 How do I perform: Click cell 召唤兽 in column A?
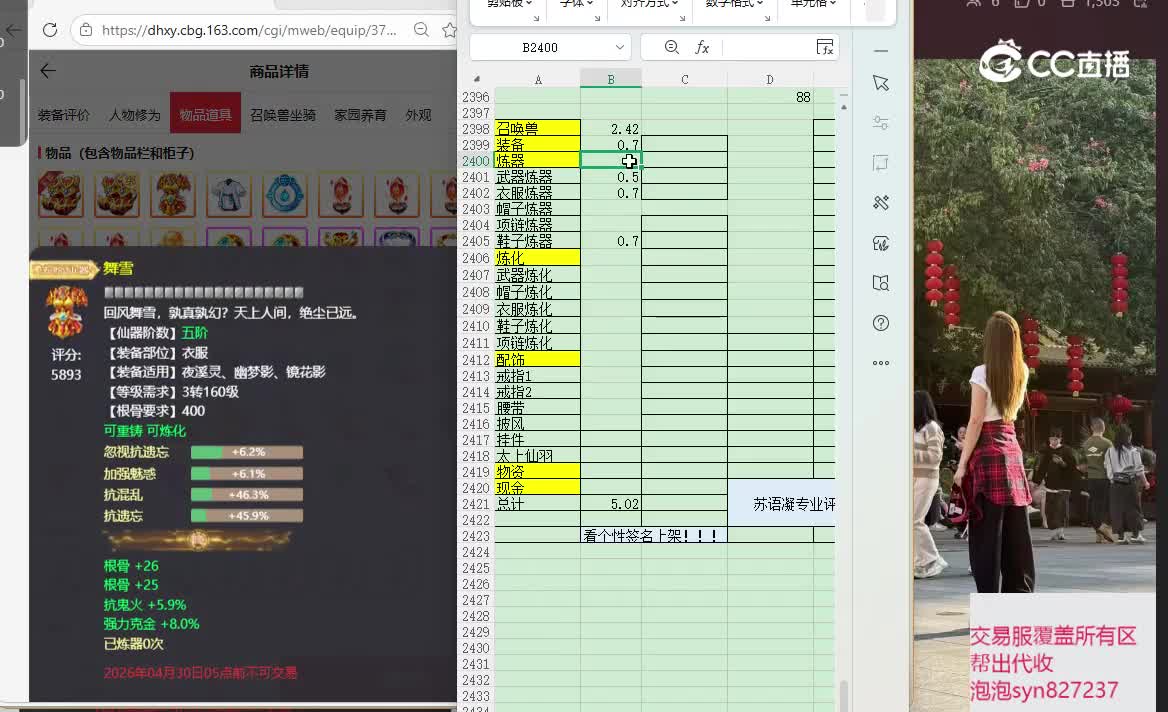click(537, 129)
